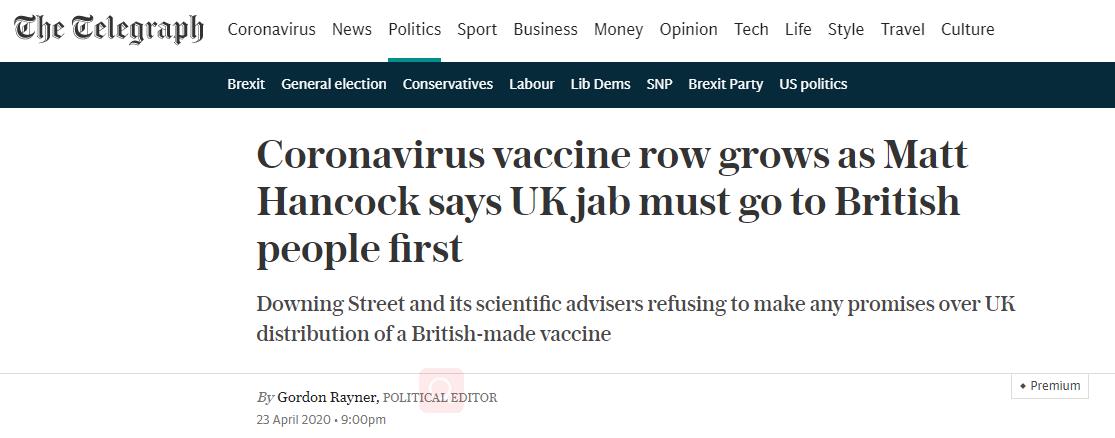Image resolution: width=1115 pixels, height=438 pixels.
Task: Open the Brexit Party link
Action: [x=725, y=84]
